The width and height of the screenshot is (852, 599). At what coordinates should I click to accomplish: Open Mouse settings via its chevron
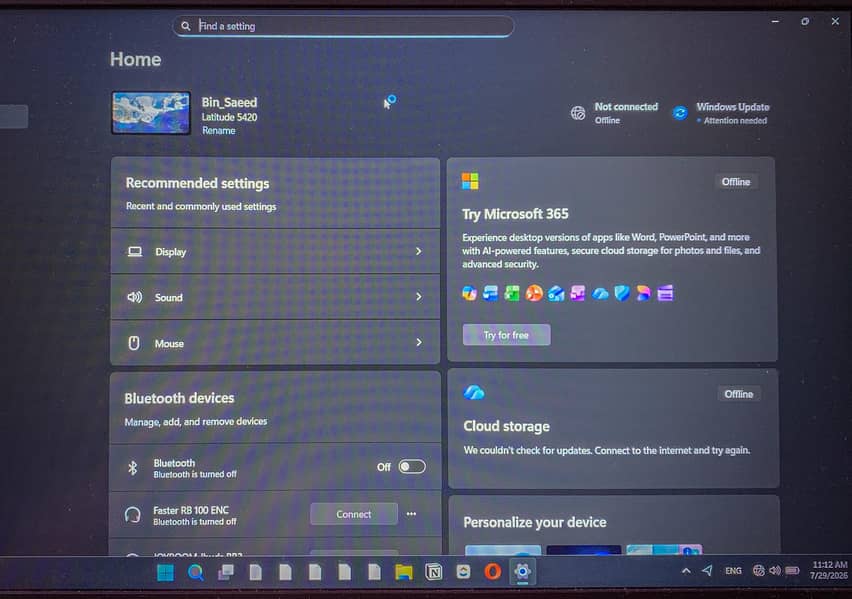(418, 342)
